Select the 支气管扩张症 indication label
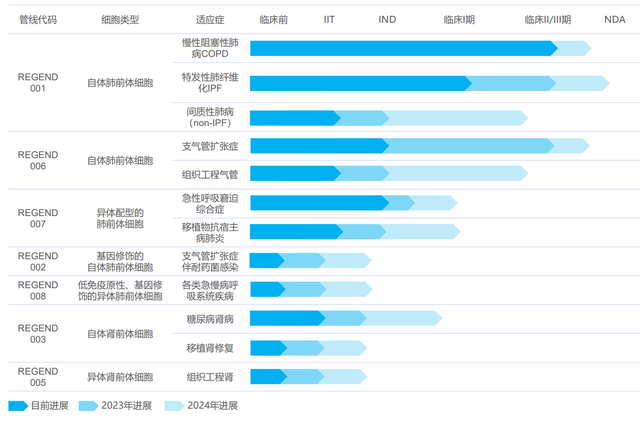Screen dimensions: 640x428 point(210,146)
